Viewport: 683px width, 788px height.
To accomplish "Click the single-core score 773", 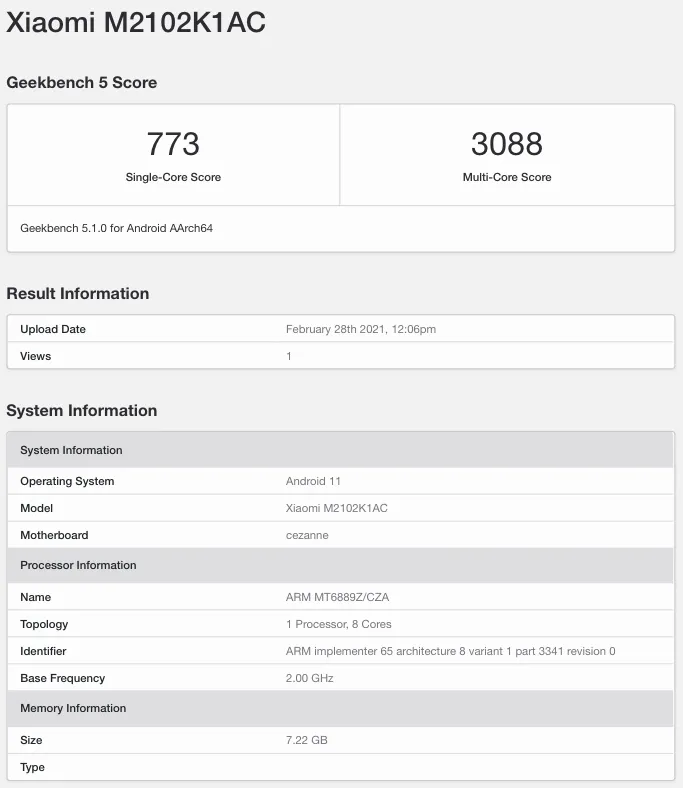I will coord(173,144).
